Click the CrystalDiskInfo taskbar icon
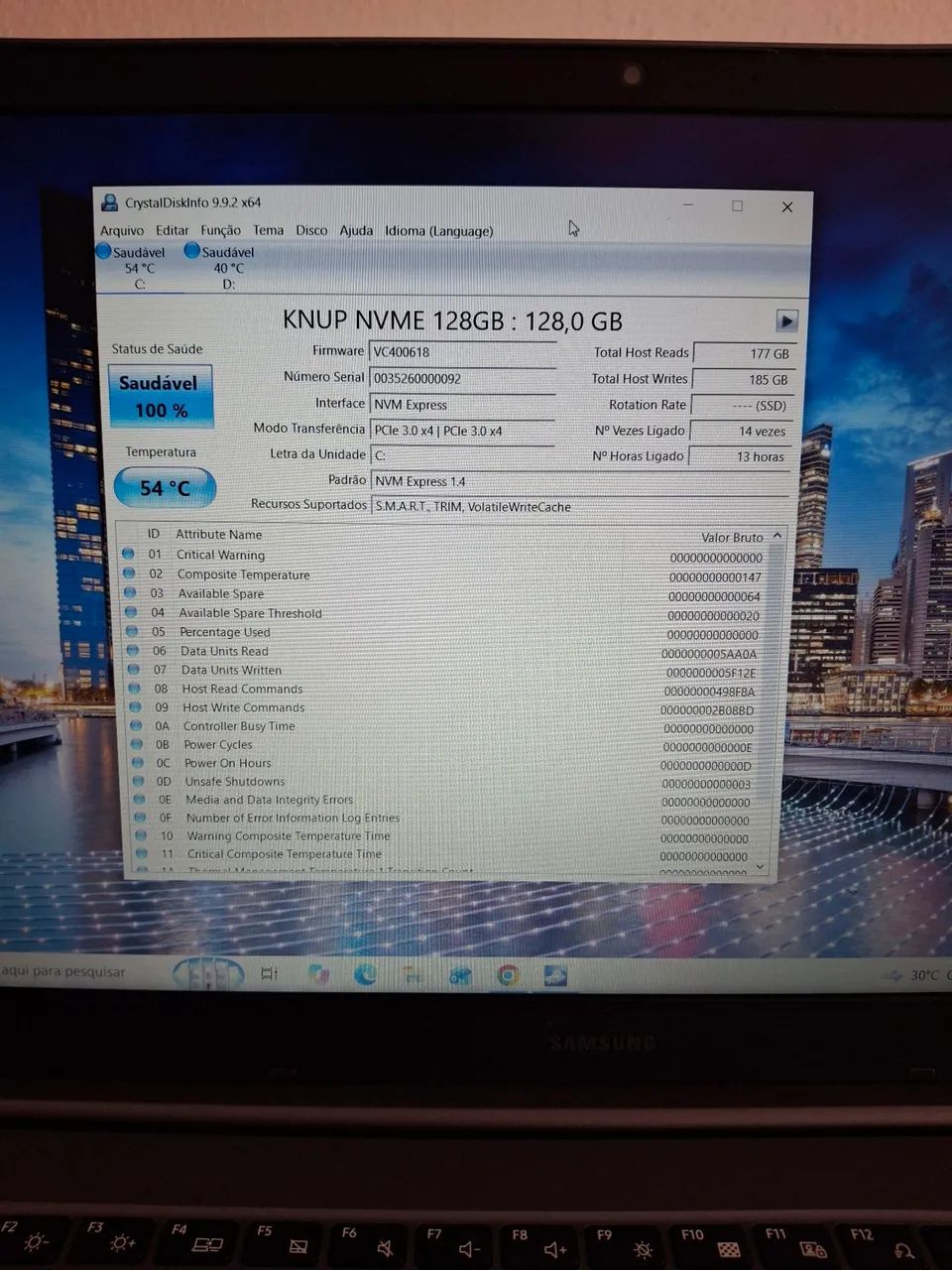The image size is (952, 1270). (555, 976)
